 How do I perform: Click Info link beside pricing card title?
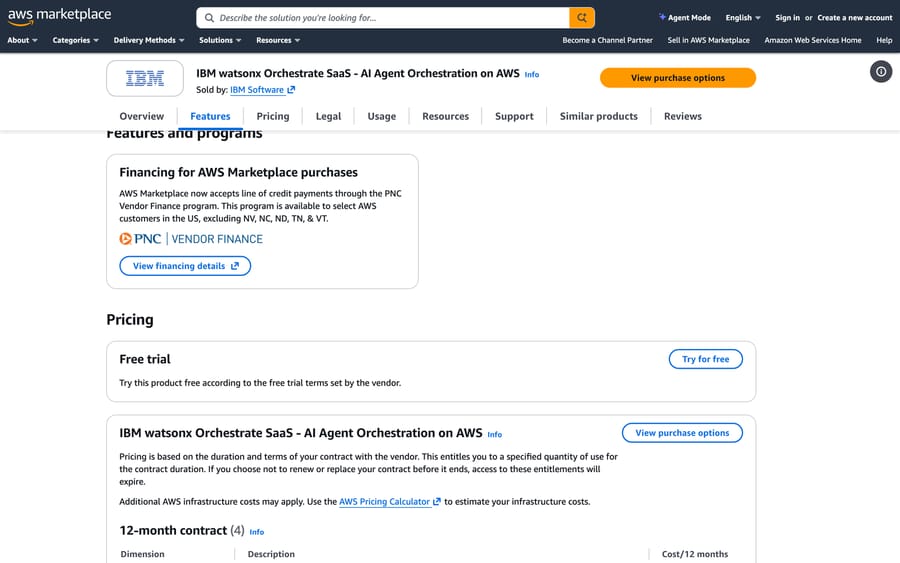click(494, 434)
